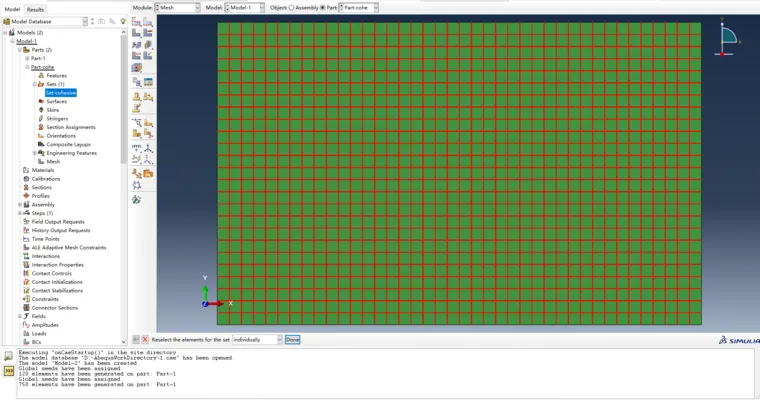
Task: Select the Partition Face tool
Action: click(148, 122)
